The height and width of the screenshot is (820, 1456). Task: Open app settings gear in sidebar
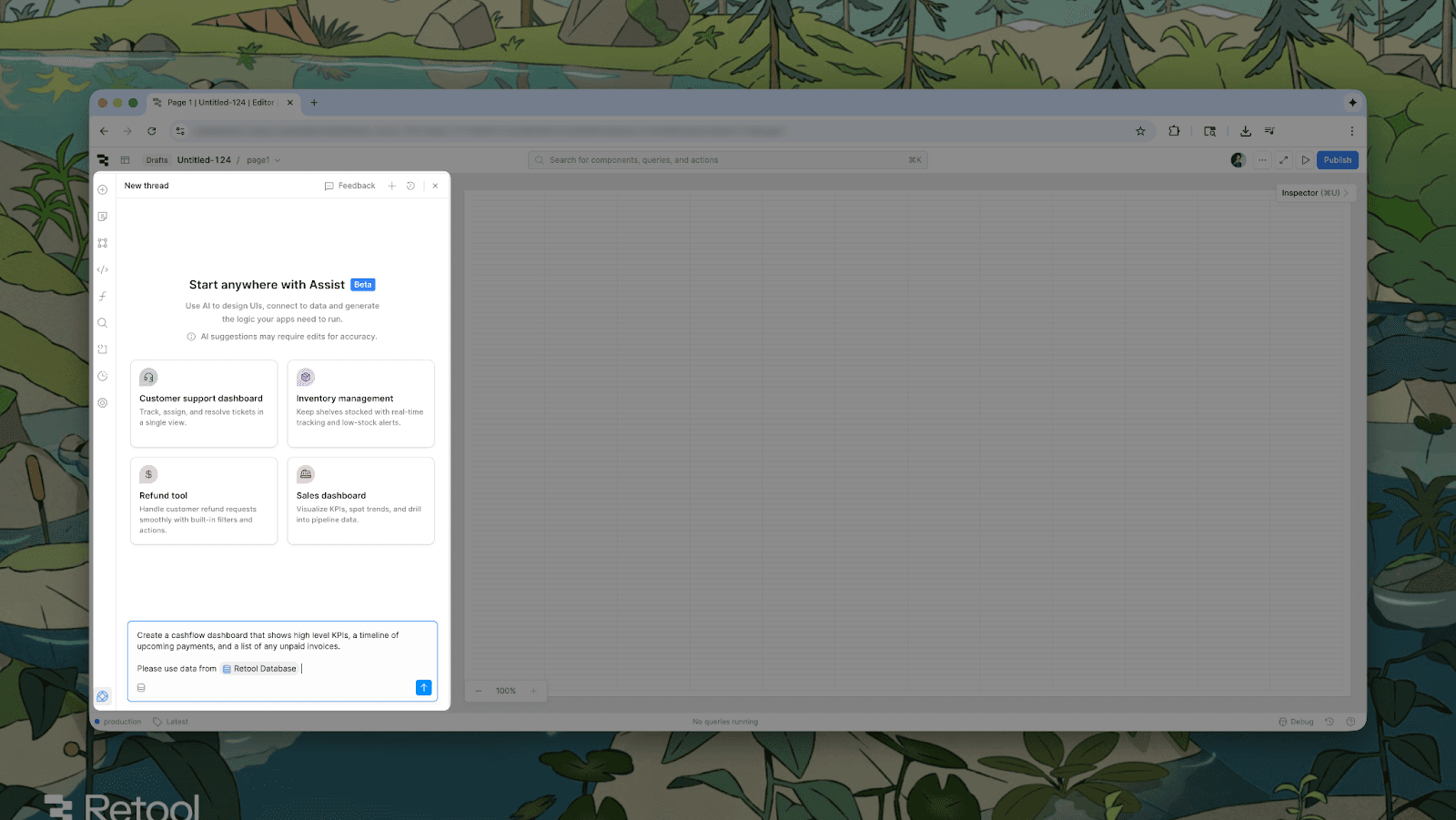point(103,403)
